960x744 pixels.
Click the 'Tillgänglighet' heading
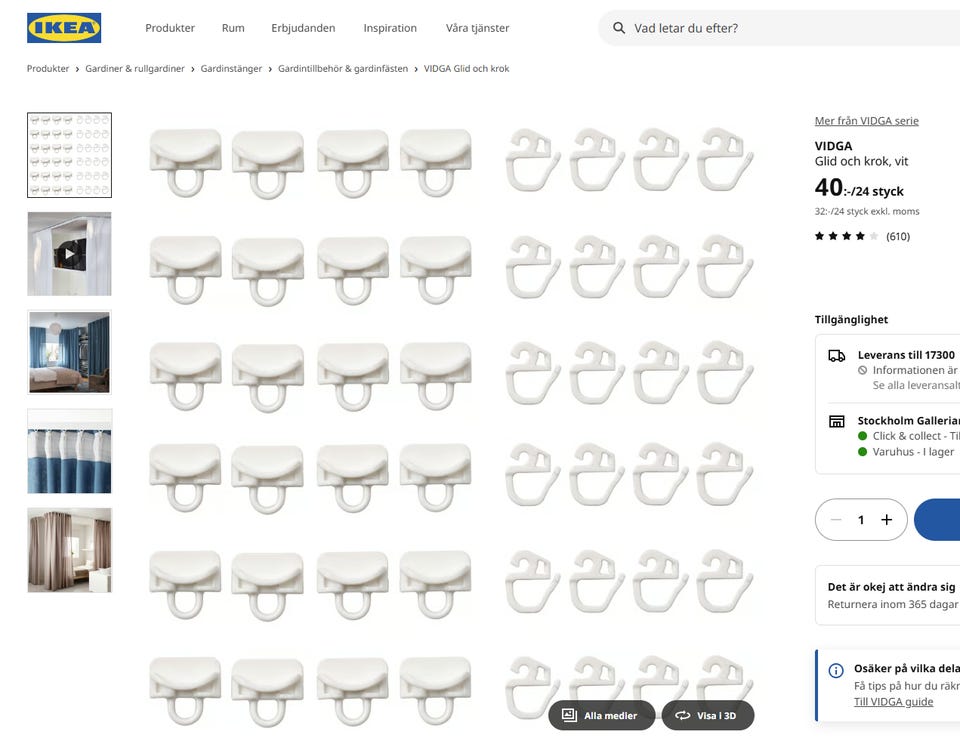coord(851,320)
